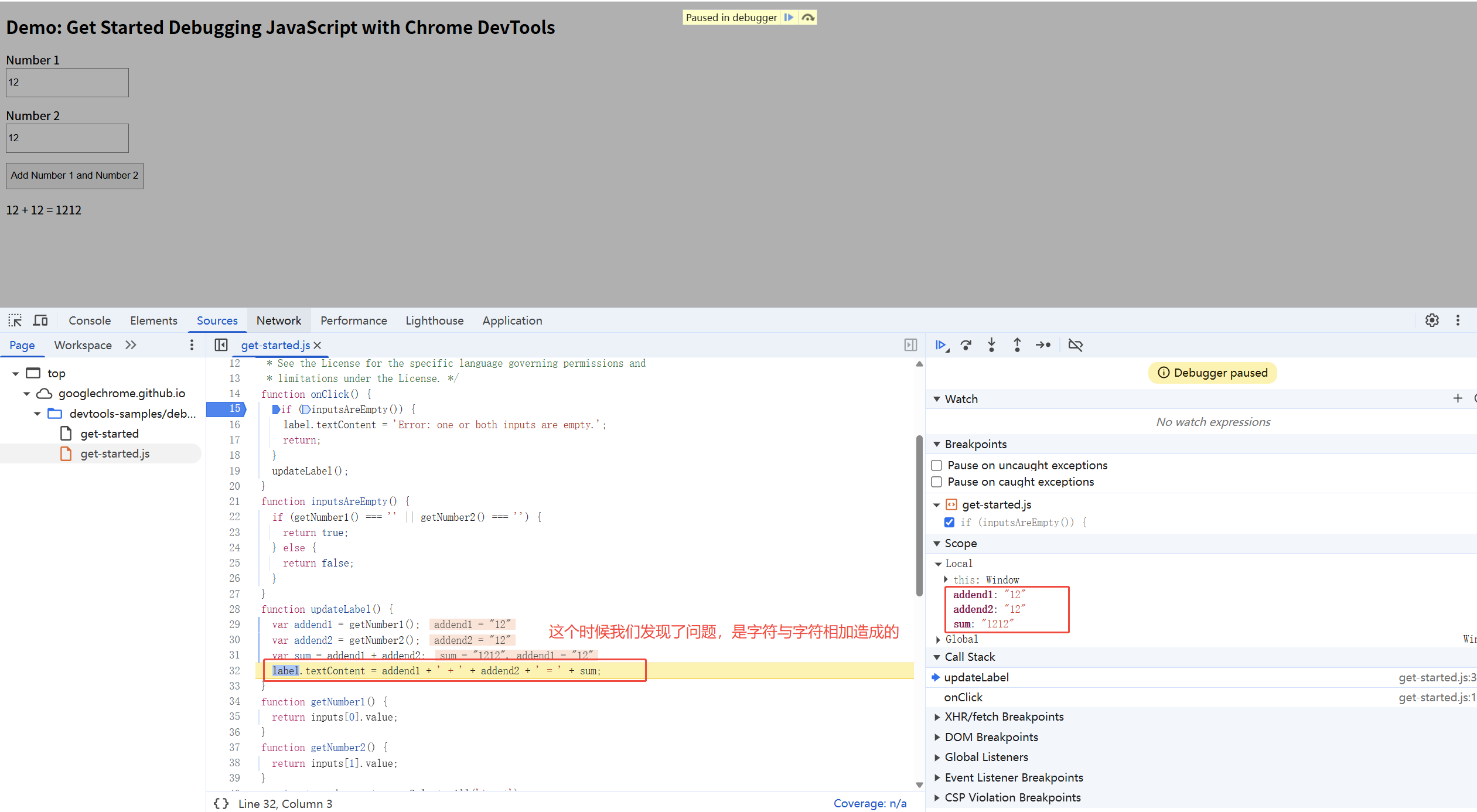
Task: Enable Pause on caught exceptions
Action: click(x=937, y=482)
